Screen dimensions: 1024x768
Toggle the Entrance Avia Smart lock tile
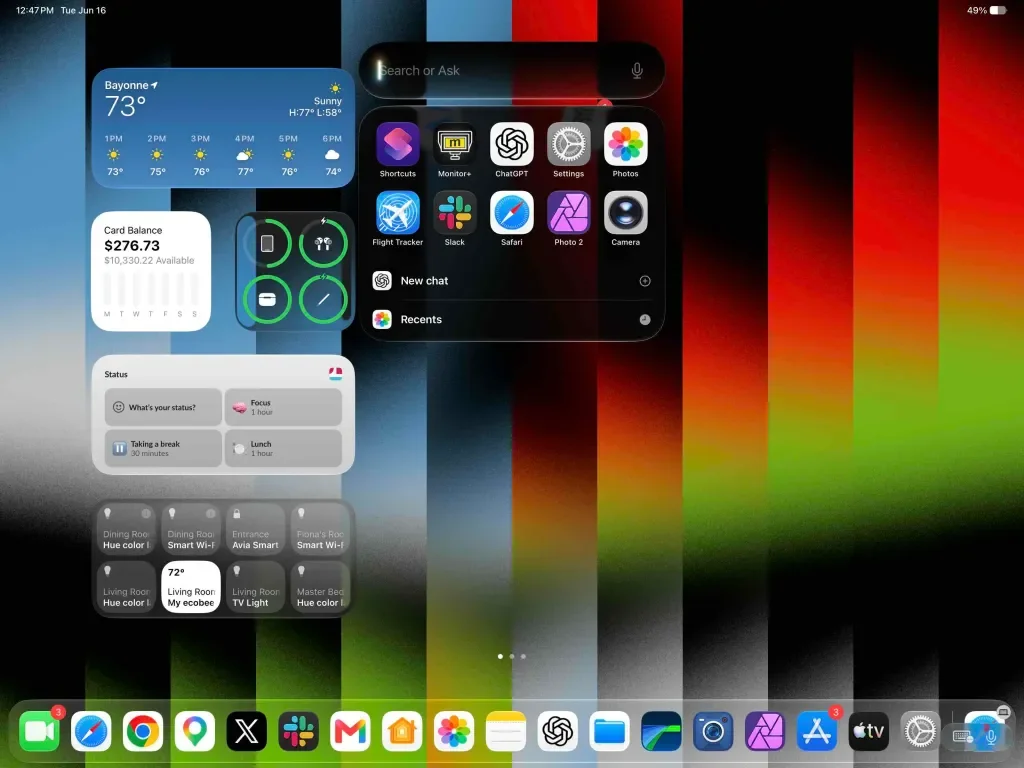[255, 529]
